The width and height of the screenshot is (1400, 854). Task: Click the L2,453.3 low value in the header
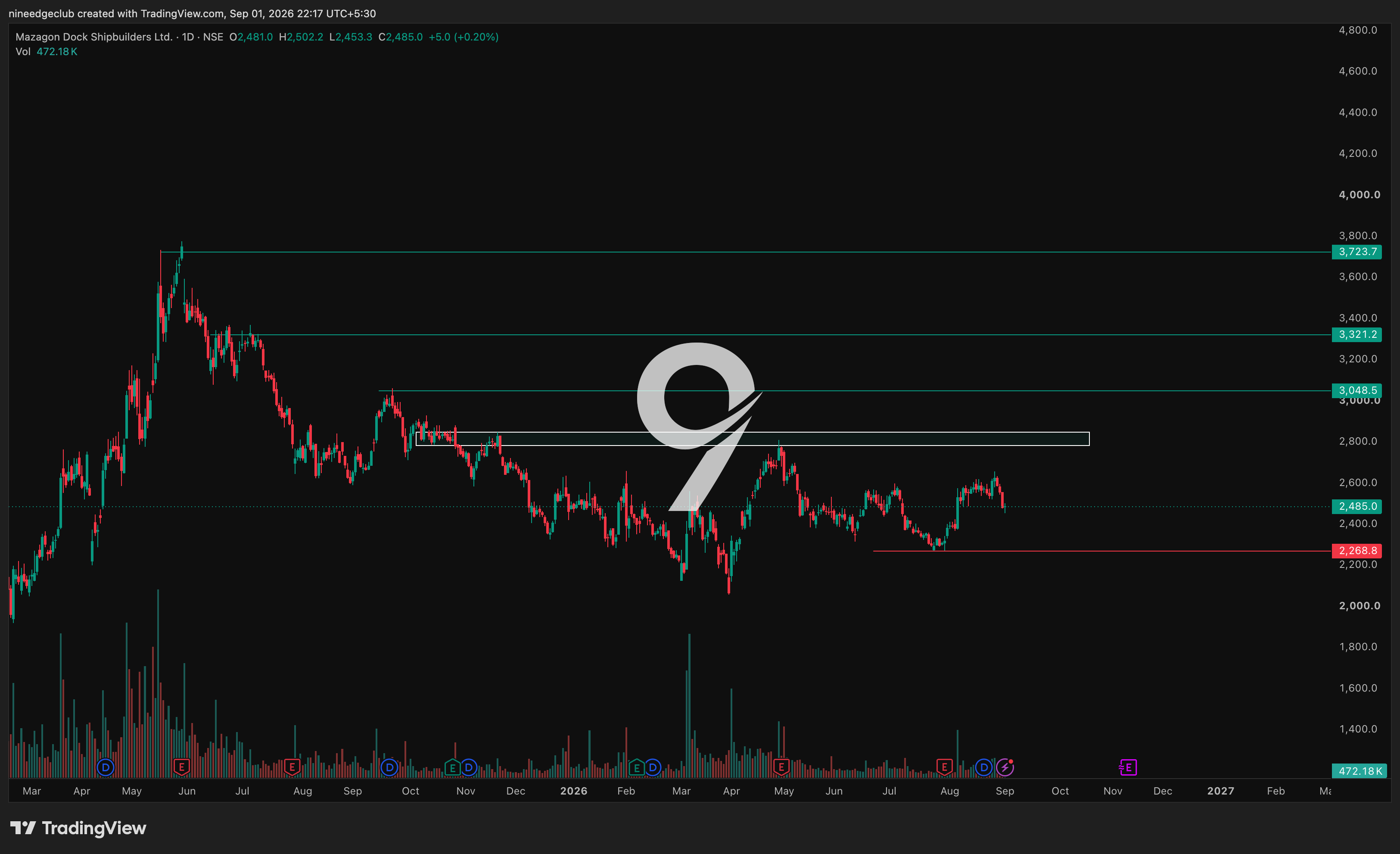pos(351,37)
